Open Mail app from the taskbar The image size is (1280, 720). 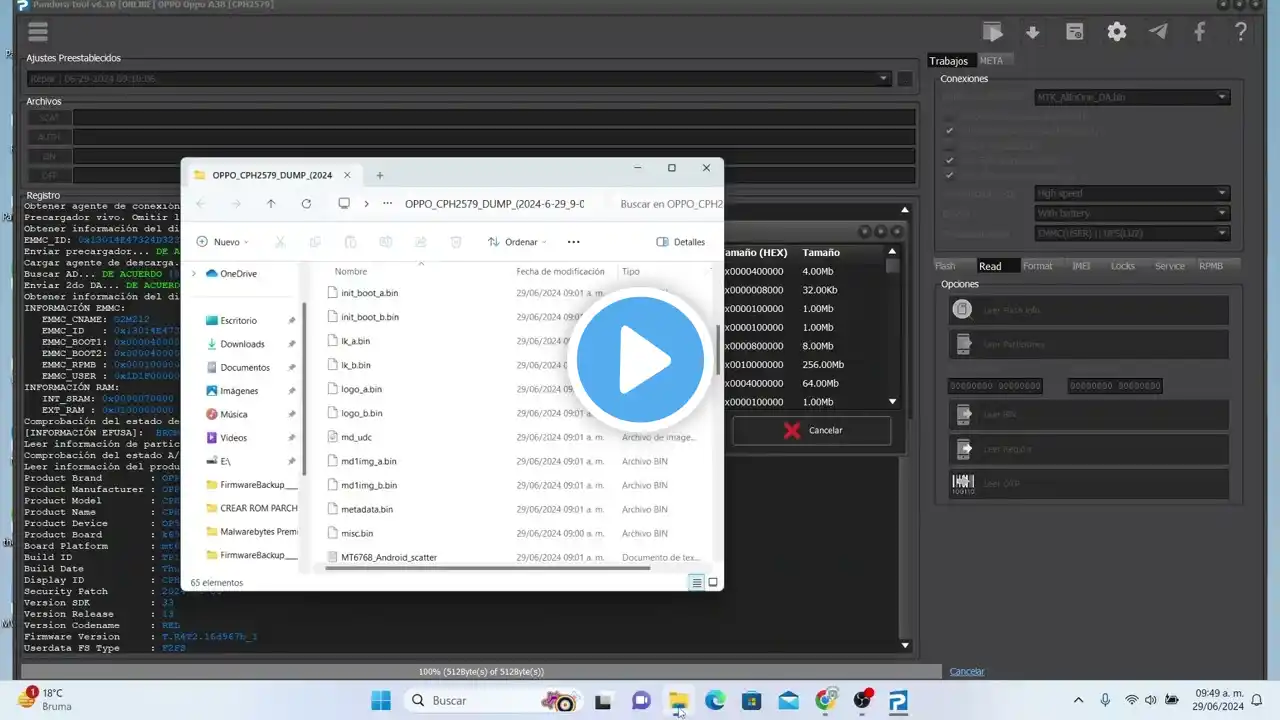(x=788, y=701)
